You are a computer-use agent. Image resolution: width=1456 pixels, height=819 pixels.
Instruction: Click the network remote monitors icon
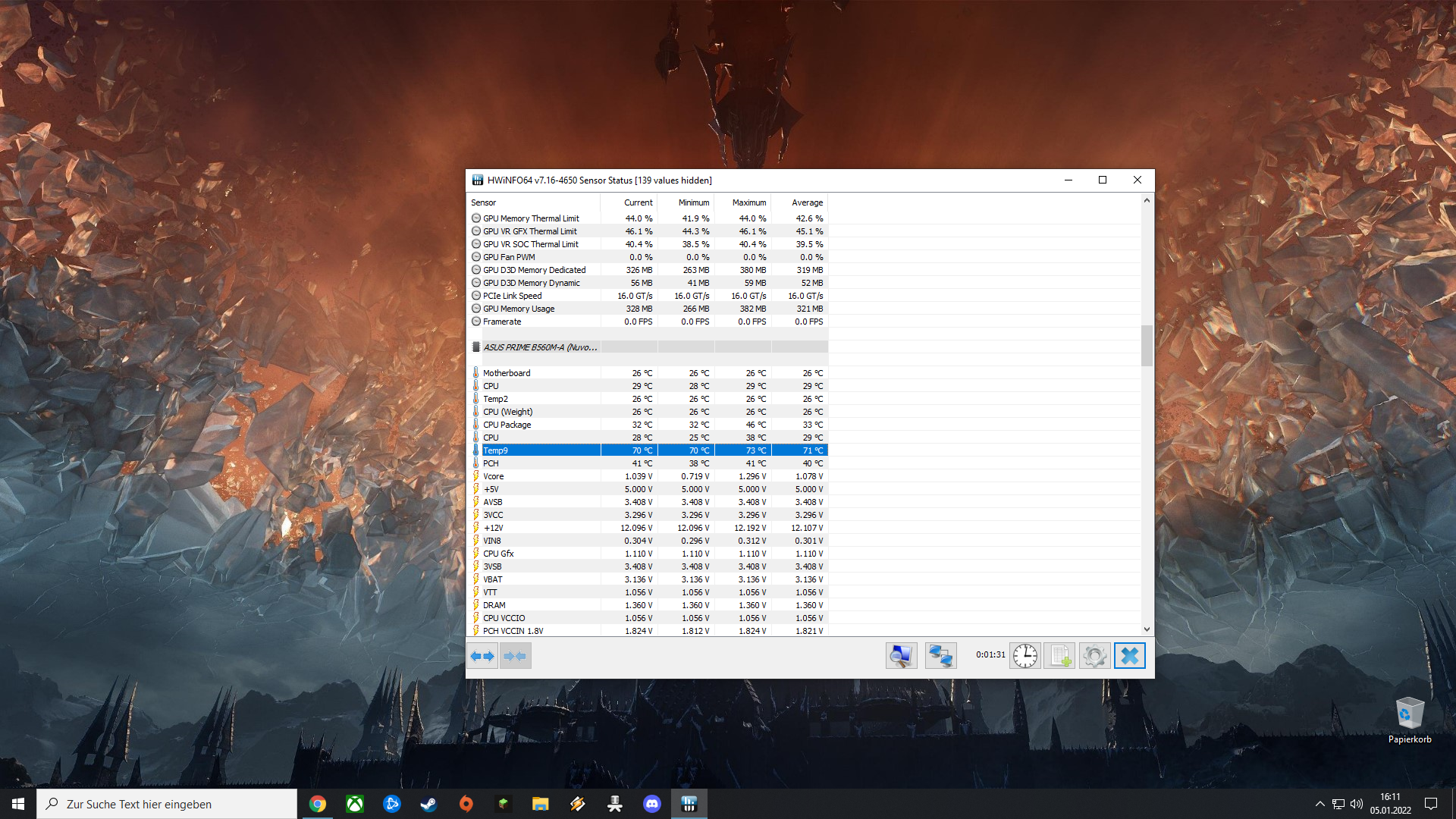click(940, 656)
